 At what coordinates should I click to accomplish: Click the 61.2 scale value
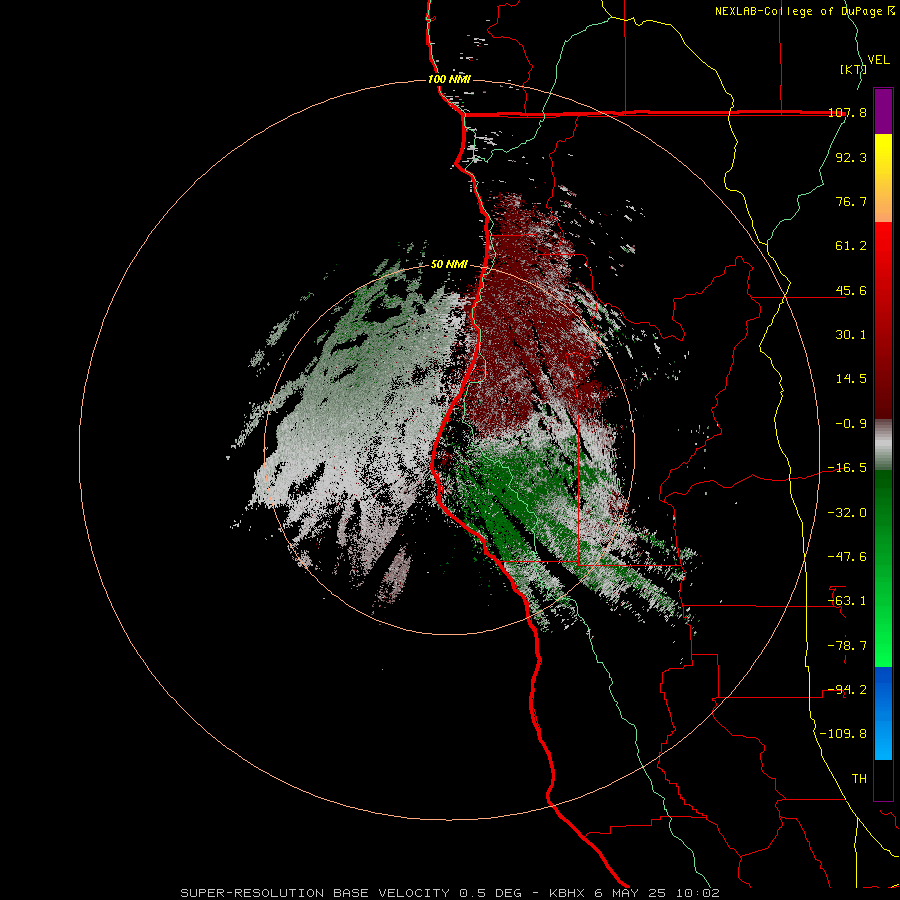(x=851, y=246)
